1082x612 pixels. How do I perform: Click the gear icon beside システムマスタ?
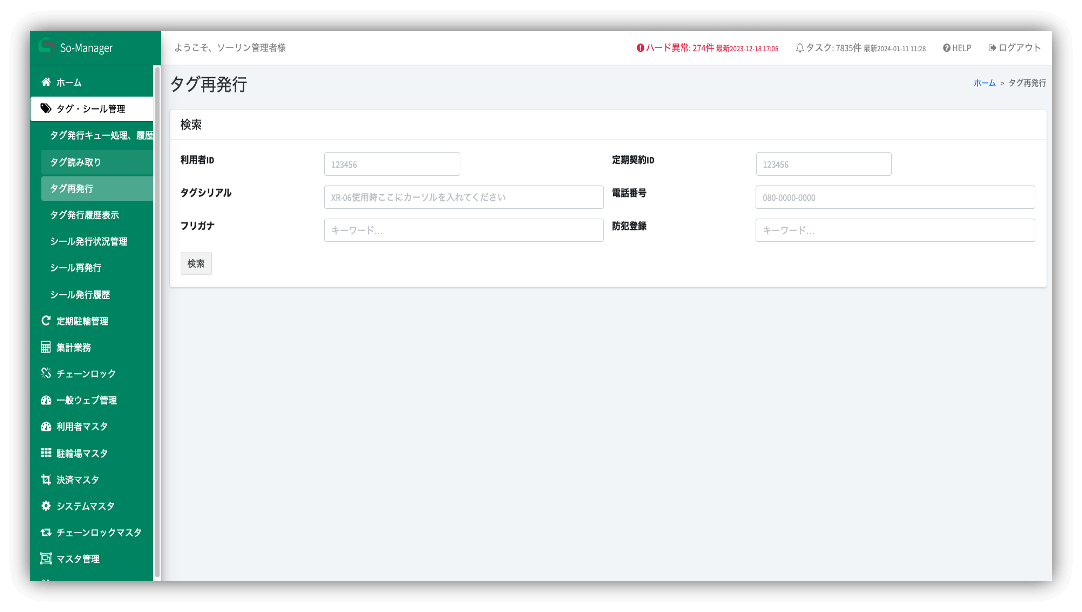pyautogui.click(x=46, y=506)
